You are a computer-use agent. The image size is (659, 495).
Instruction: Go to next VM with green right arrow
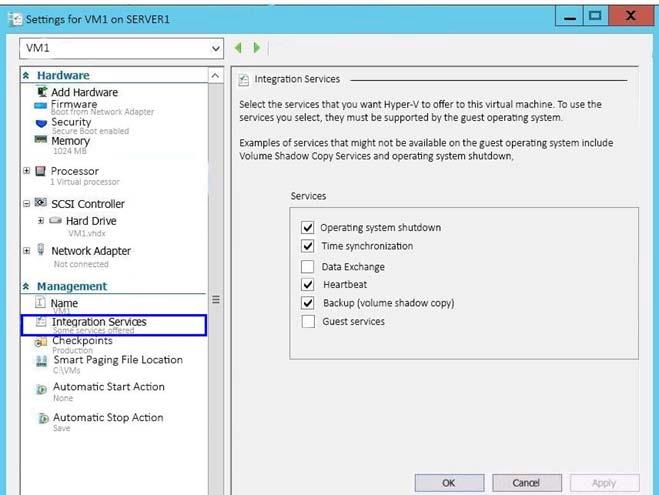click(256, 48)
